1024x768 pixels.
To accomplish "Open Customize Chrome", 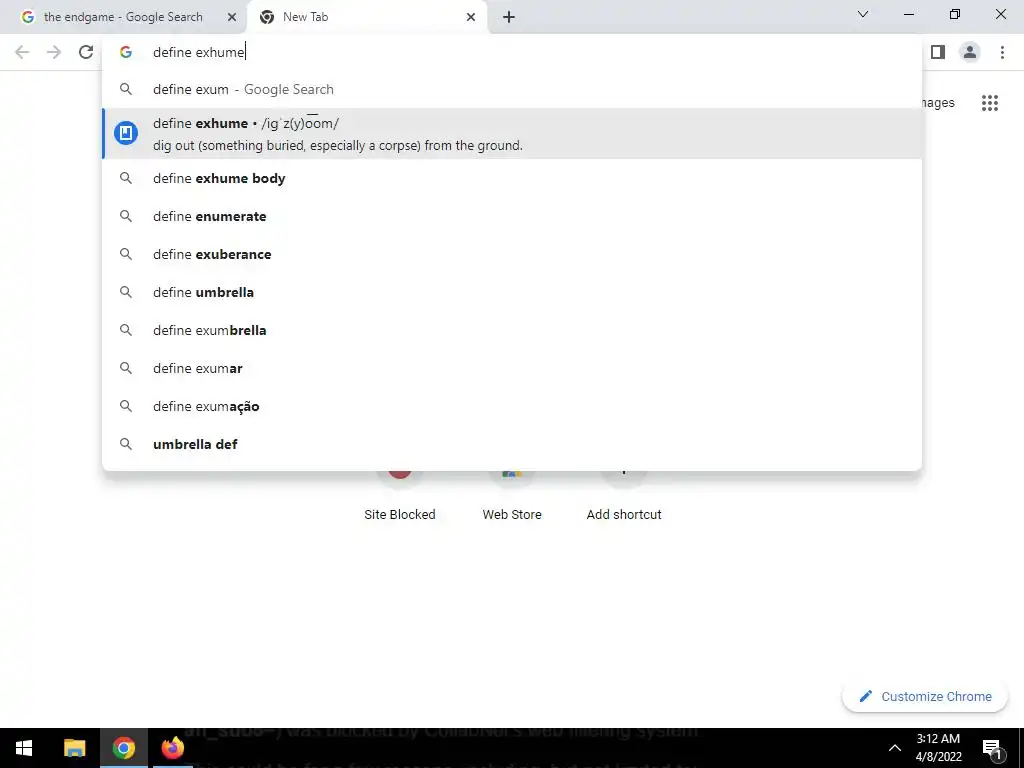I will tap(925, 697).
